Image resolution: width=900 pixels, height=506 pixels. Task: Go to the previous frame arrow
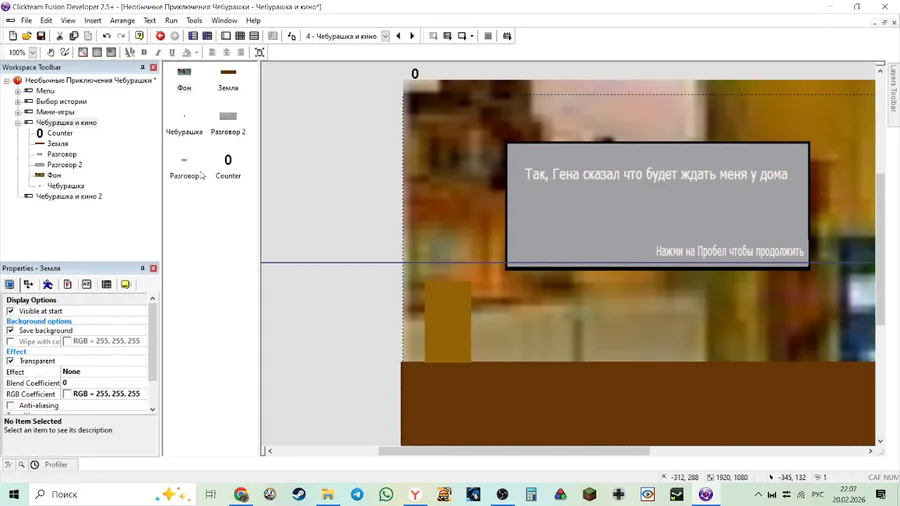(398, 36)
